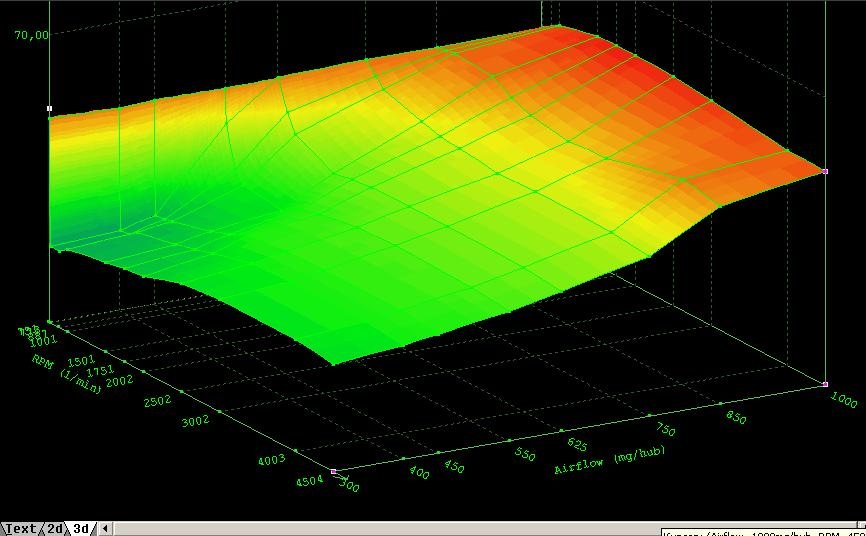Click the 3002 RPM axis value

pyautogui.click(x=196, y=421)
